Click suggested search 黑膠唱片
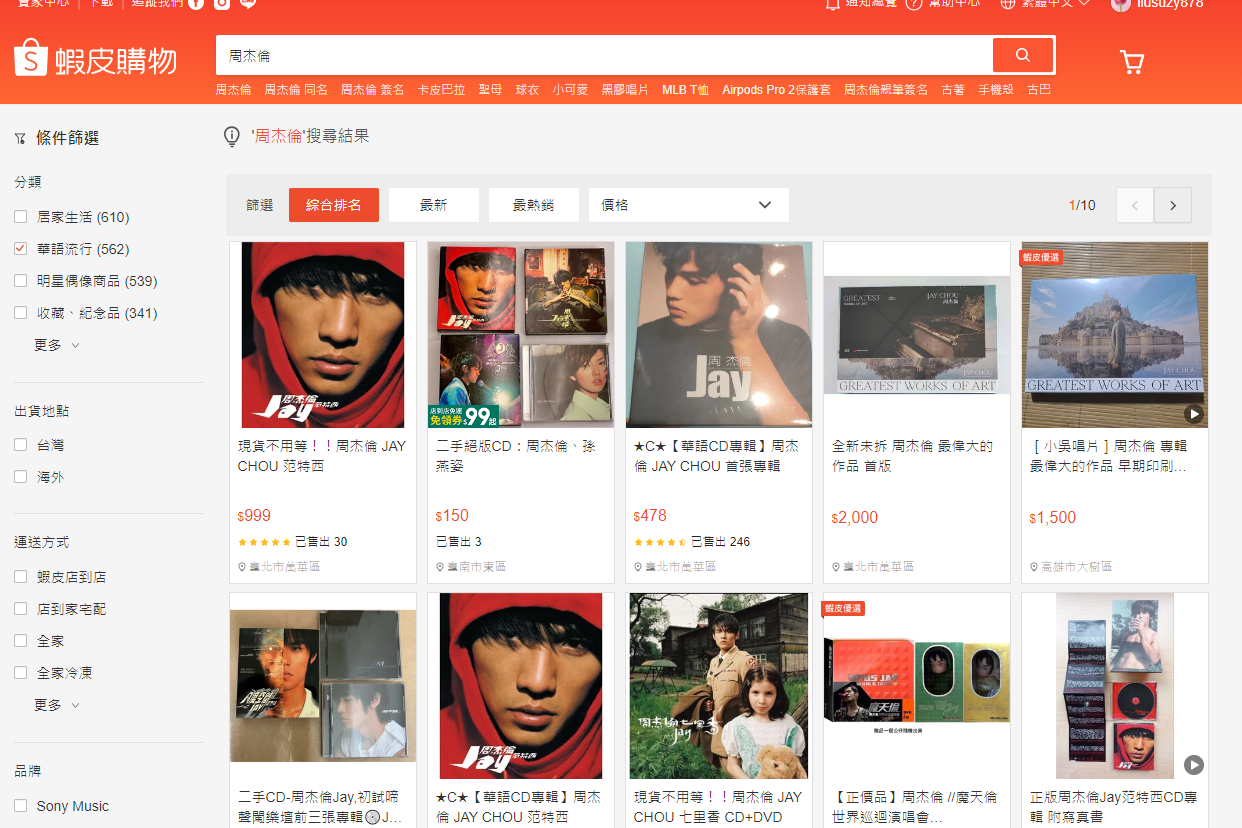Viewport: 1242px width, 828px height. 625,90
